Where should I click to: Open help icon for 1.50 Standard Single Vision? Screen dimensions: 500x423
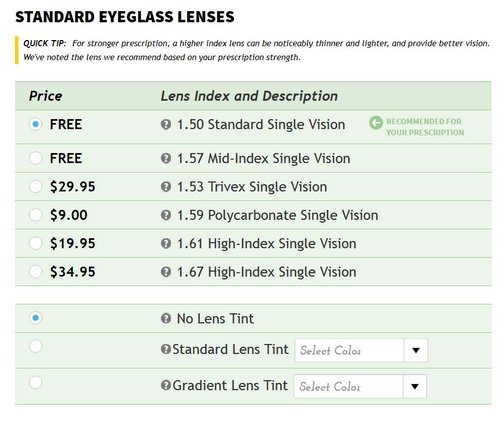[x=166, y=125]
